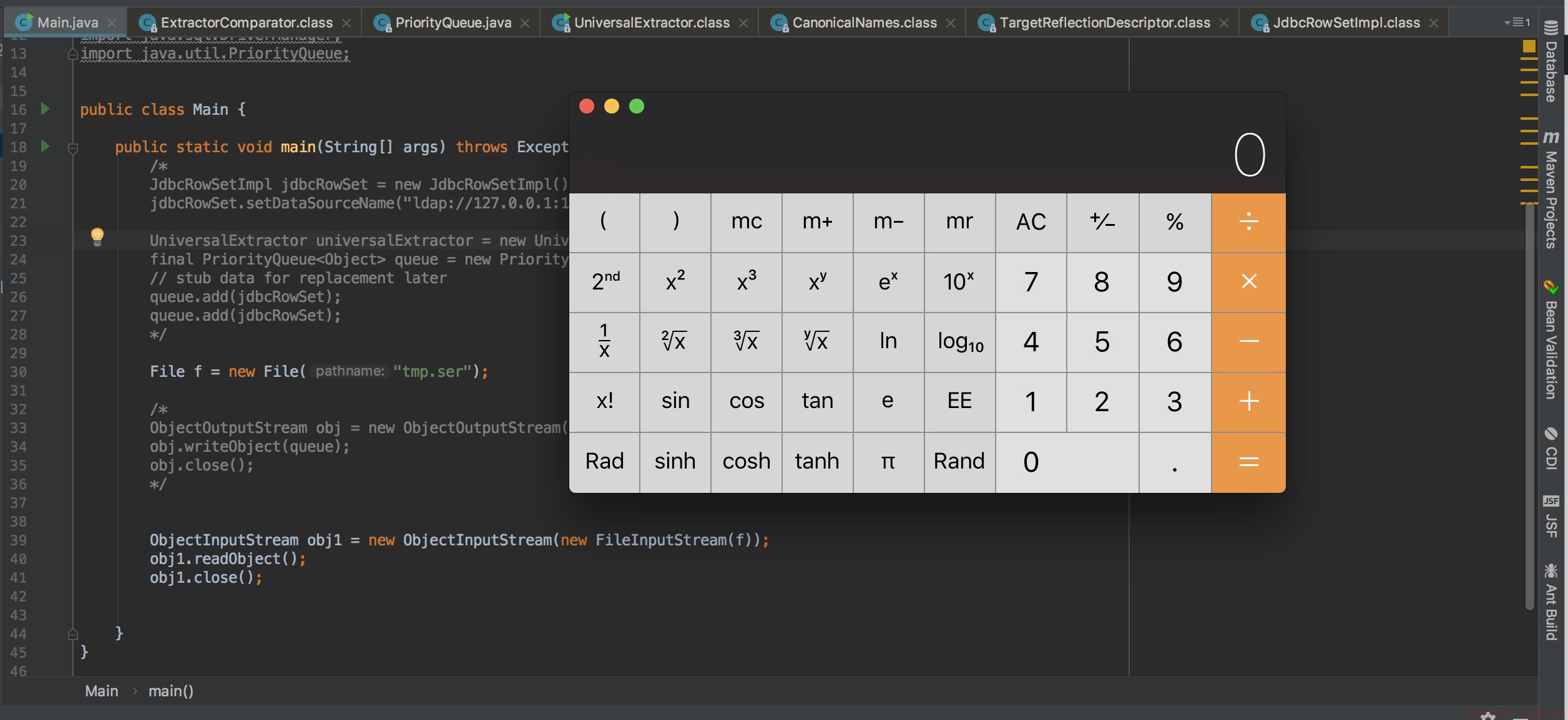Click the x squared key
Viewport: 1568px width, 720px height.
[x=675, y=282]
